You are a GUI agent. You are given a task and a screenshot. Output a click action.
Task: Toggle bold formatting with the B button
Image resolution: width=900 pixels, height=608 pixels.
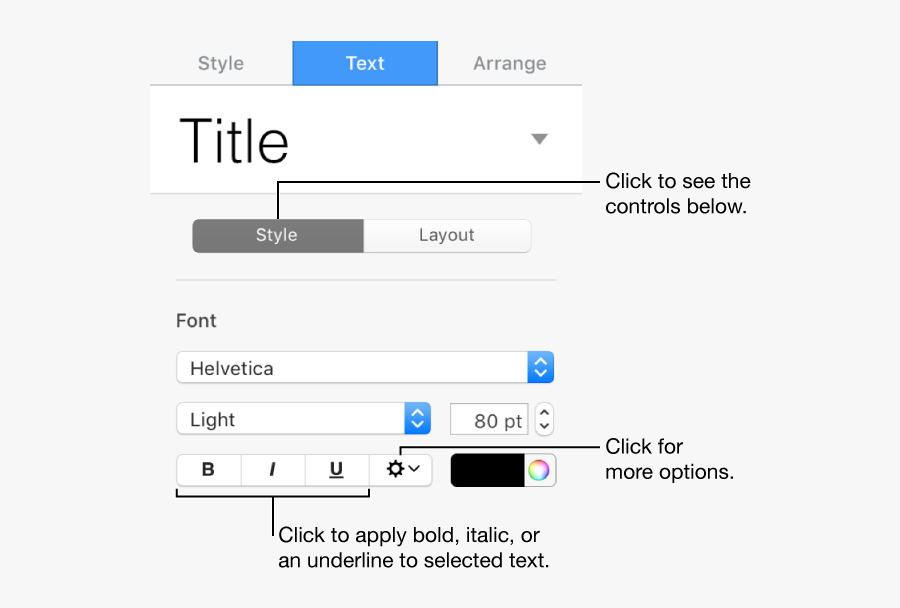pos(209,470)
